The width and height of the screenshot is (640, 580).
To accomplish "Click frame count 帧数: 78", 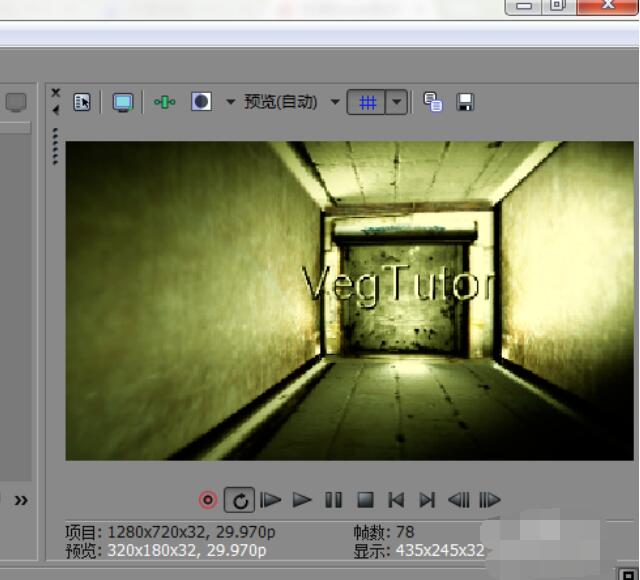I will (x=384, y=532).
